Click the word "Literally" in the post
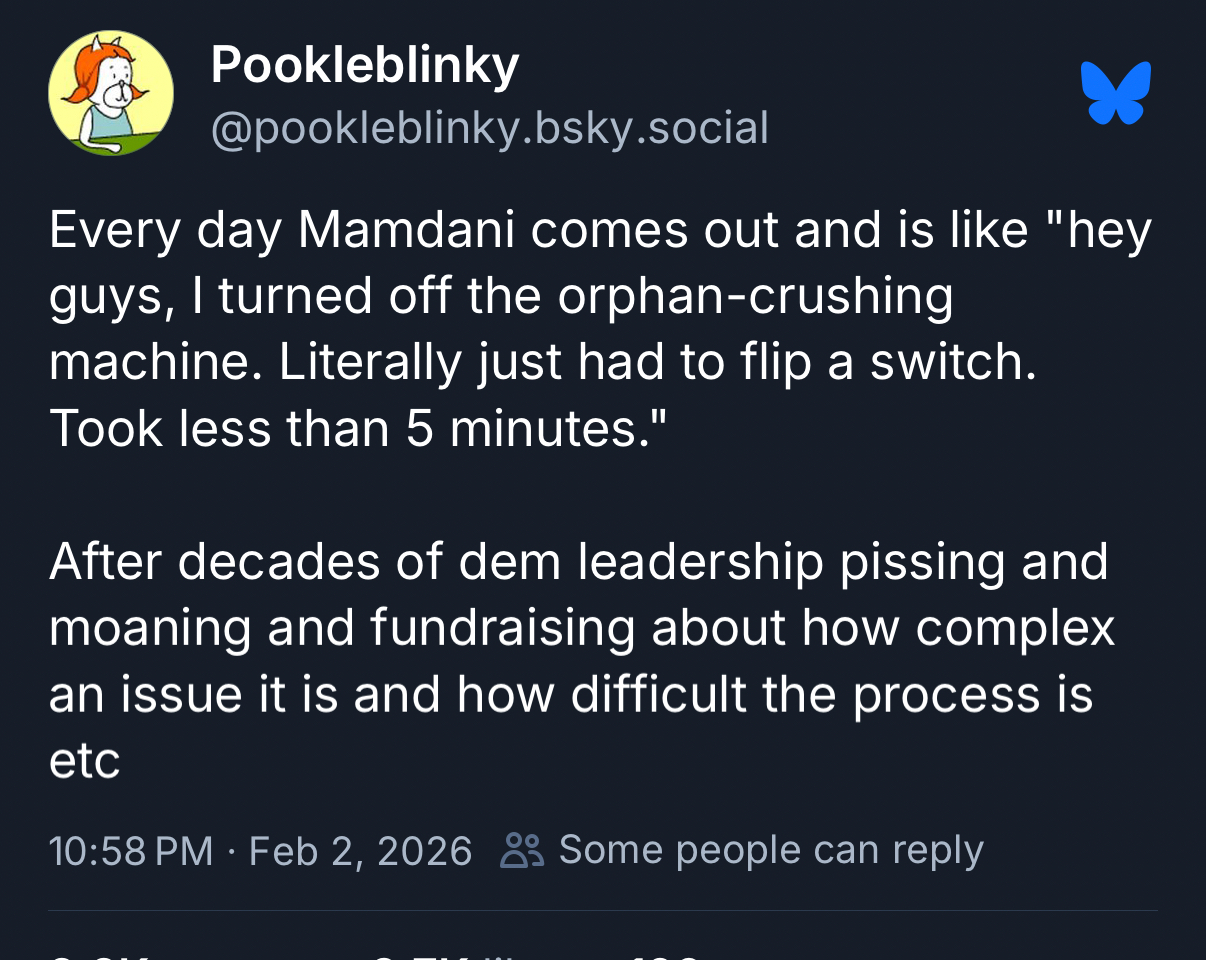This screenshot has width=1206, height=960. coord(369,363)
